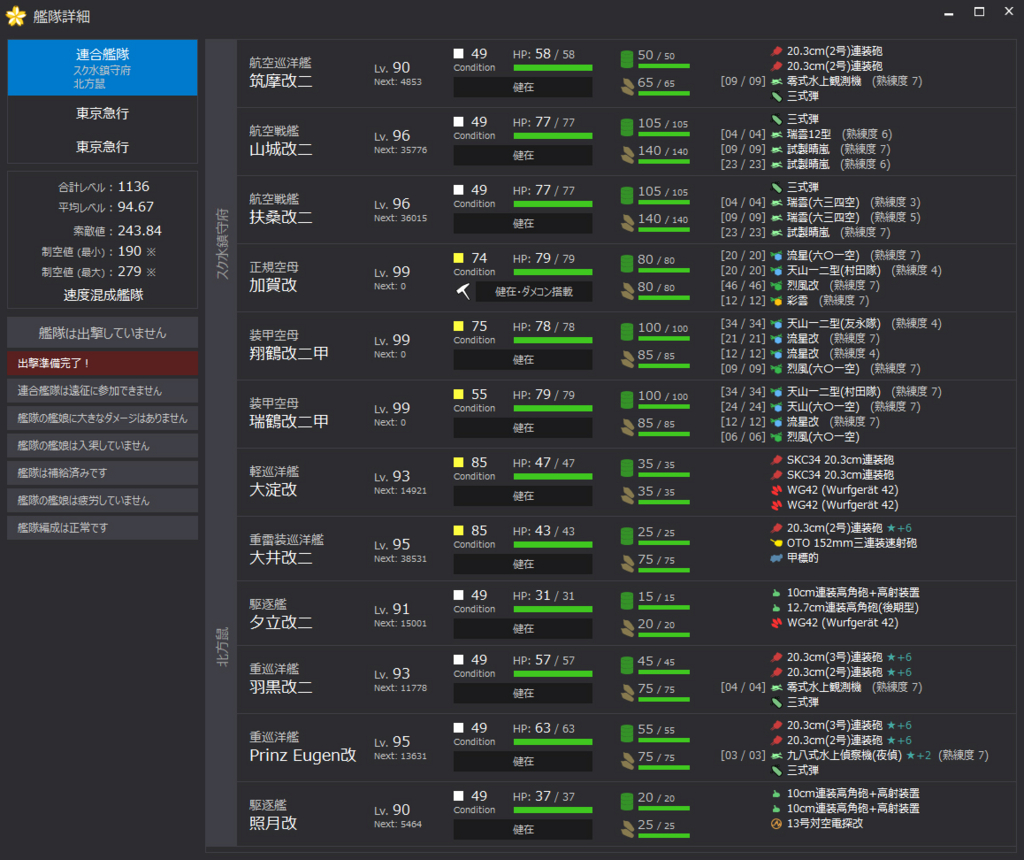Screen dimensions: 1024x860
Task: Click the 瑞雲12型 equipment icon
Action: click(x=776, y=135)
